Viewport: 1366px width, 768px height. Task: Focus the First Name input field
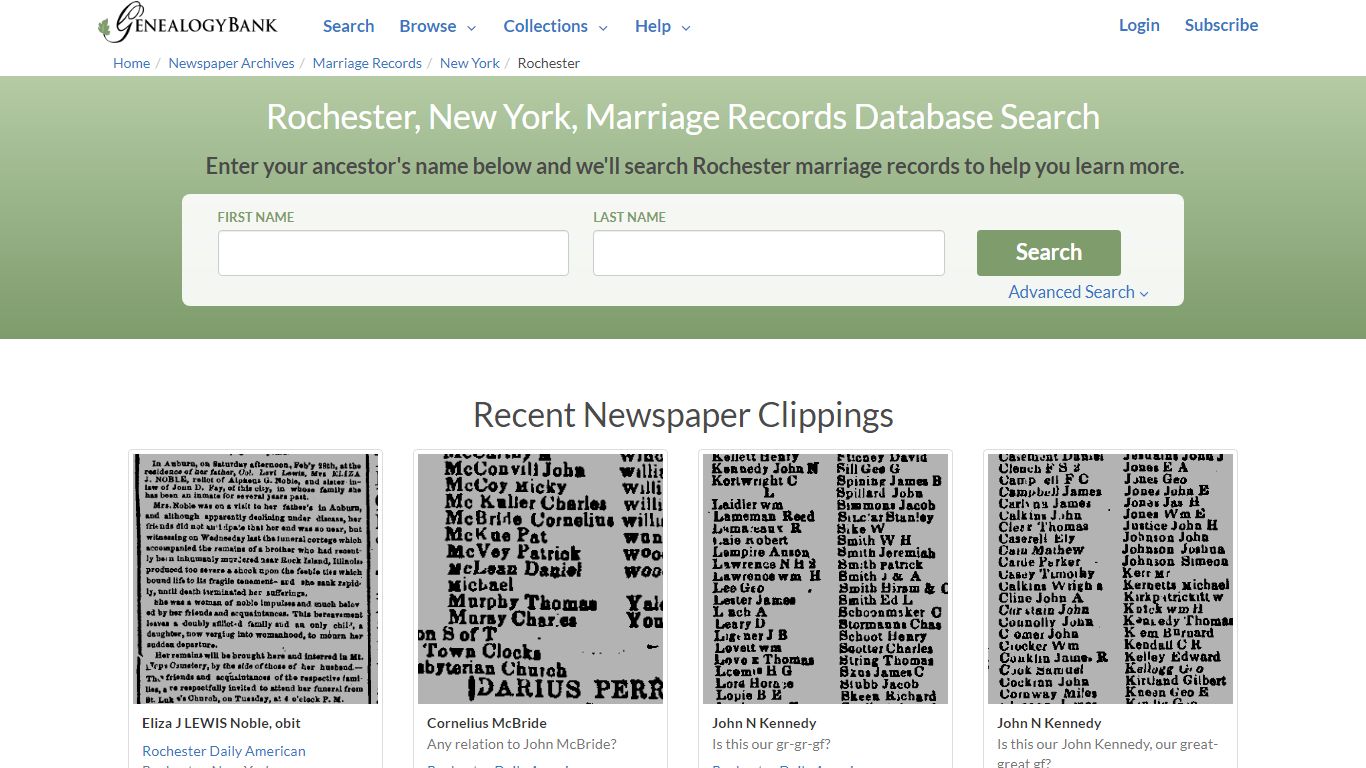coord(393,253)
